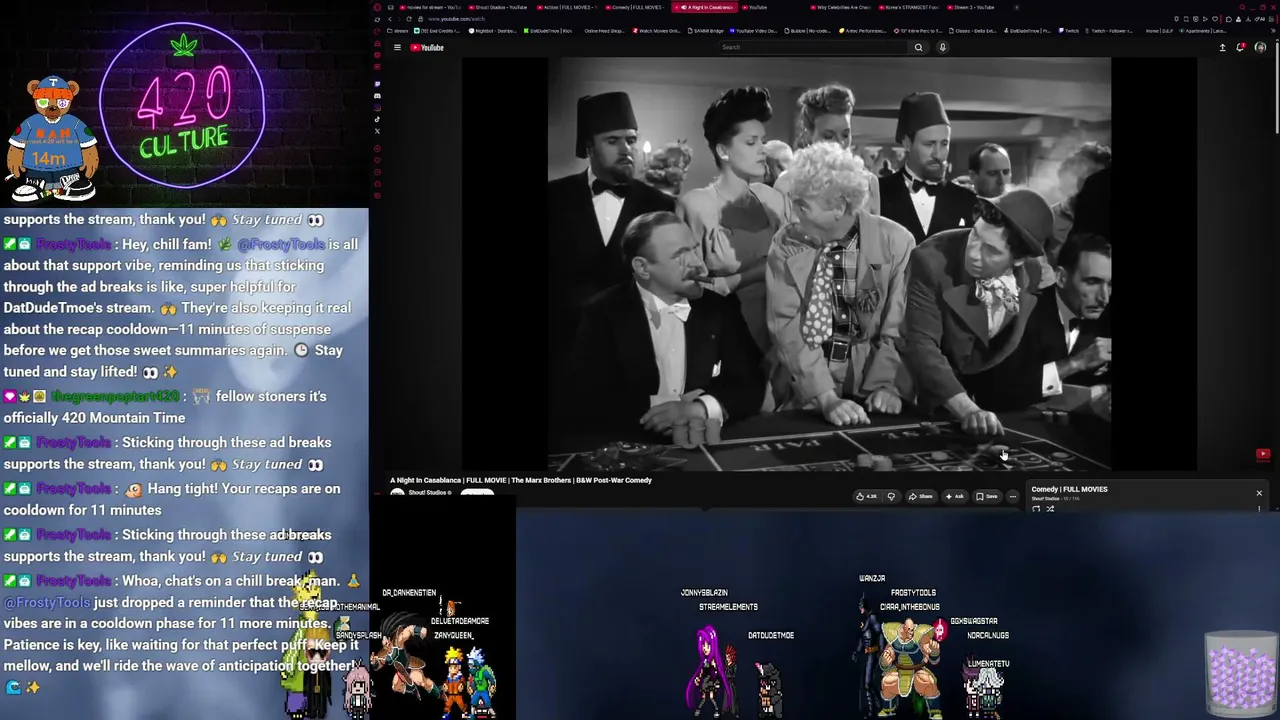Click the 'Comedy | FULL MOVIES' playlist title

click(1069, 489)
